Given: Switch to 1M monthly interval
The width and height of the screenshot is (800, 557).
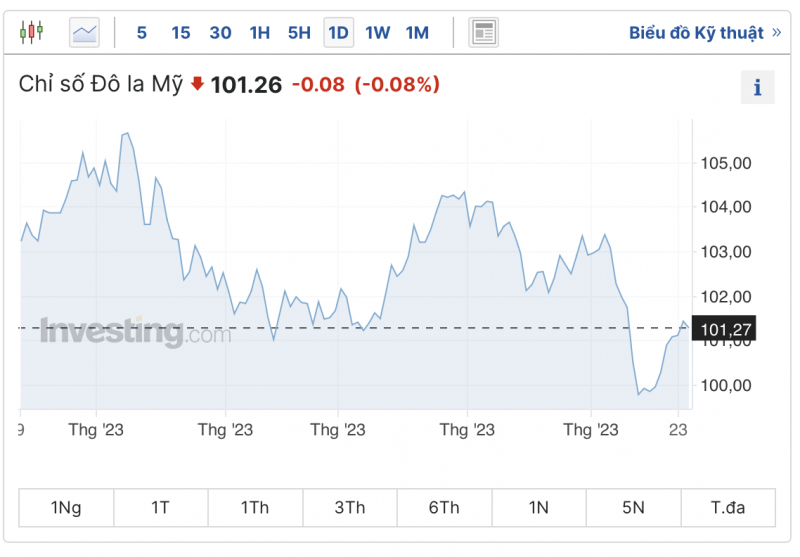Looking at the screenshot, I should [417, 33].
